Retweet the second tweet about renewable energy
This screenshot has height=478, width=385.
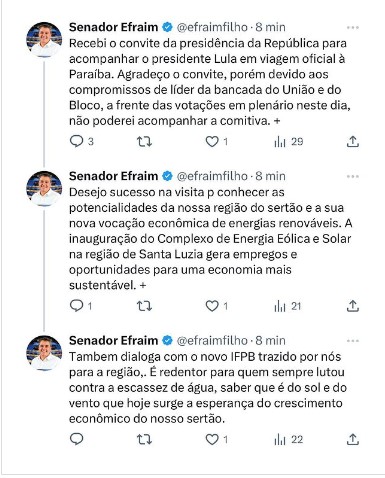(144, 306)
